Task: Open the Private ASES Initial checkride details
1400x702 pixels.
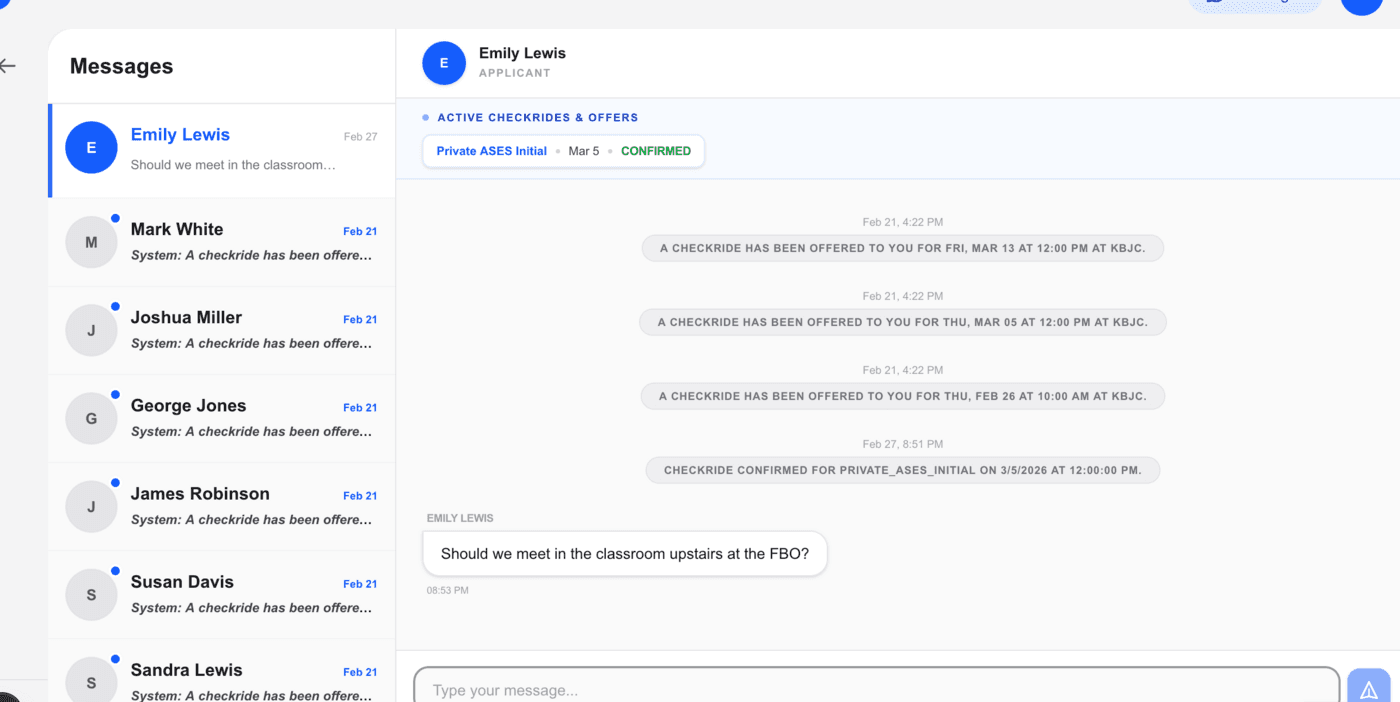Action: click(491, 150)
